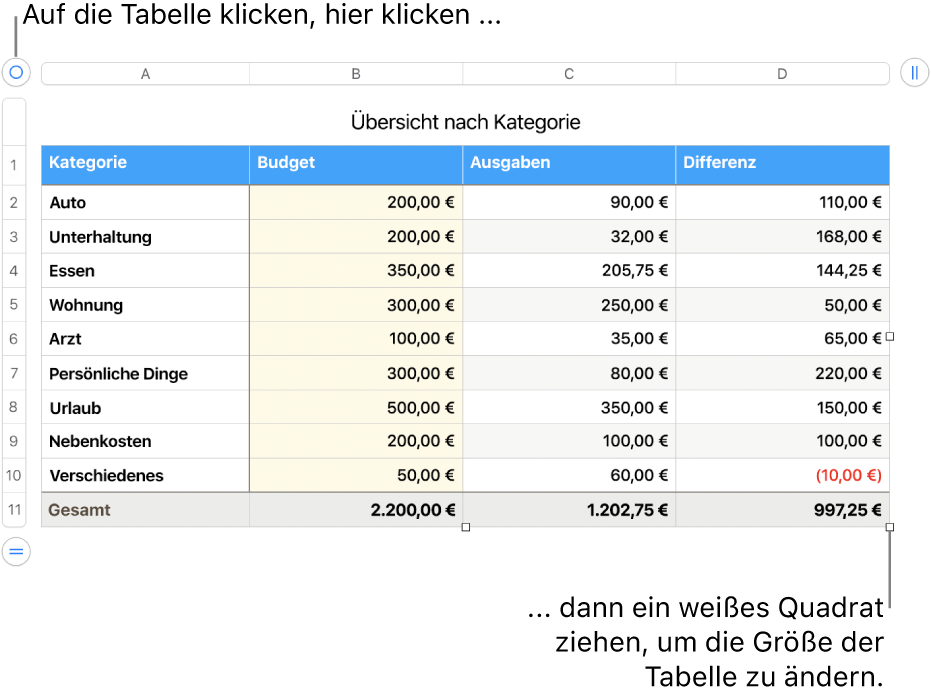The height and width of the screenshot is (694, 931).
Task: Click the bottom-center white resize square
Action: [466, 527]
